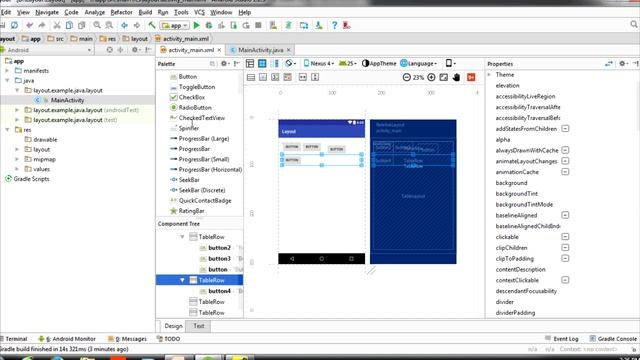Viewport: 640px width, 360px height.
Task: Click the Redo arrow icon
Action: (42, 25)
